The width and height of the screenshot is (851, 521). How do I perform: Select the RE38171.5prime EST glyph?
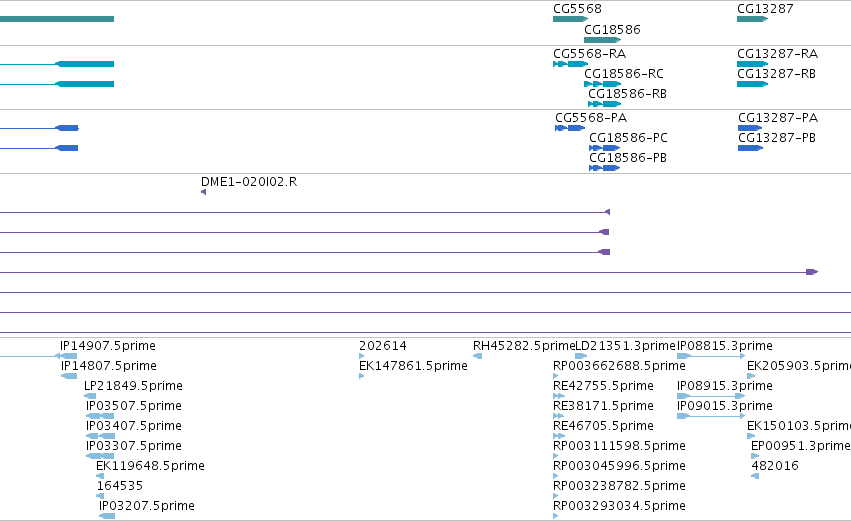coord(558,416)
